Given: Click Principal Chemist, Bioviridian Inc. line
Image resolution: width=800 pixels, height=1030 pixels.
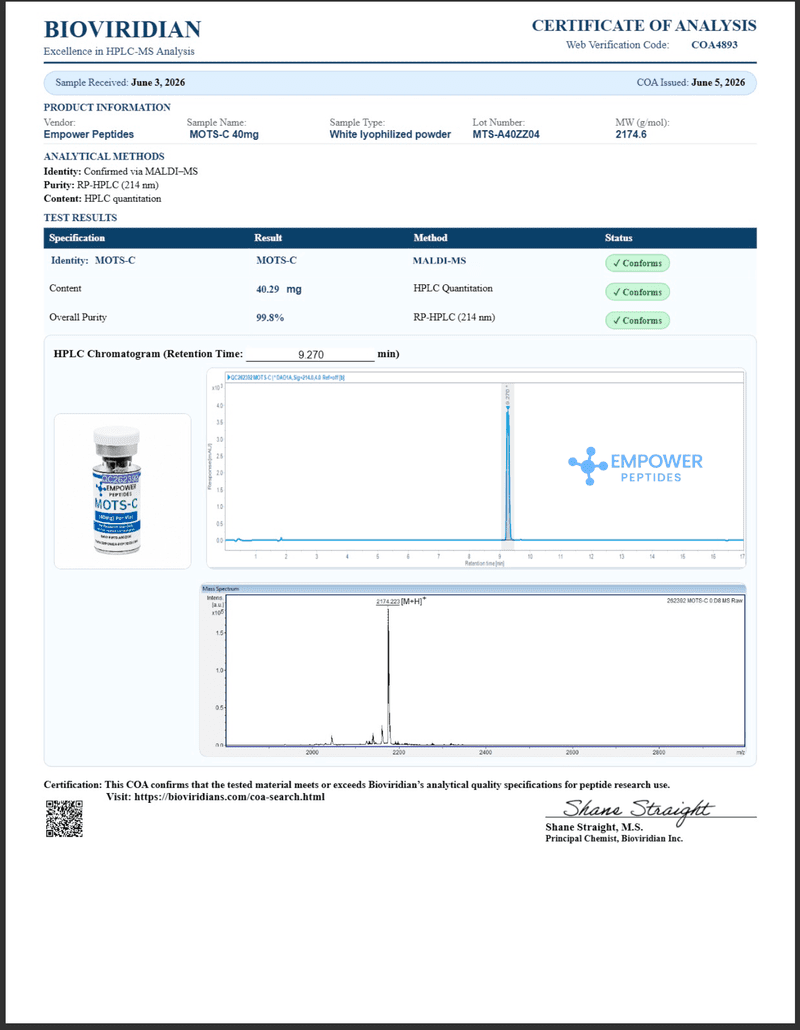Looking at the screenshot, I should click(614, 839).
